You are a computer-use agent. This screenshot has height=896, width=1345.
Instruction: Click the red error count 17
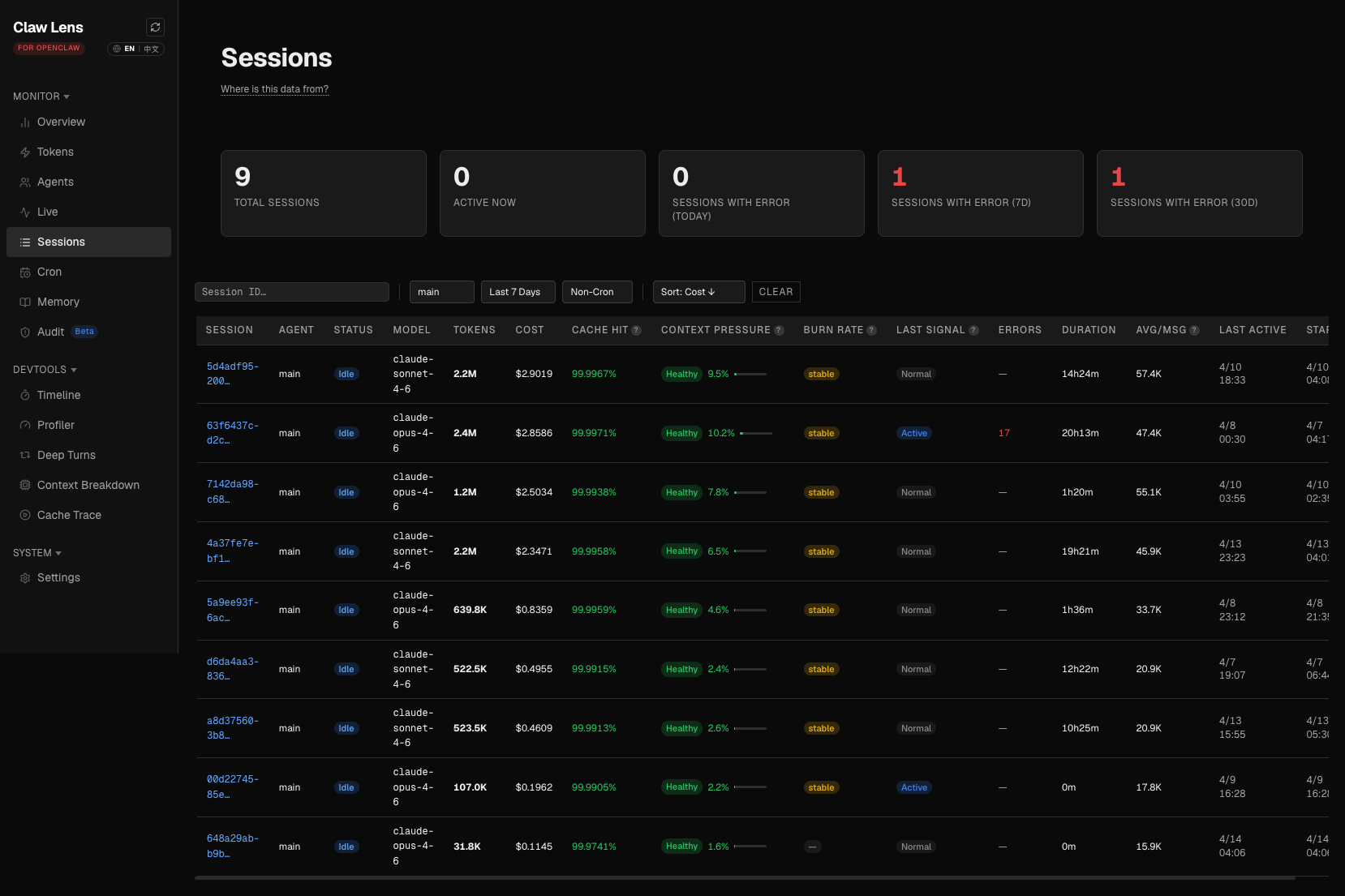(1004, 434)
